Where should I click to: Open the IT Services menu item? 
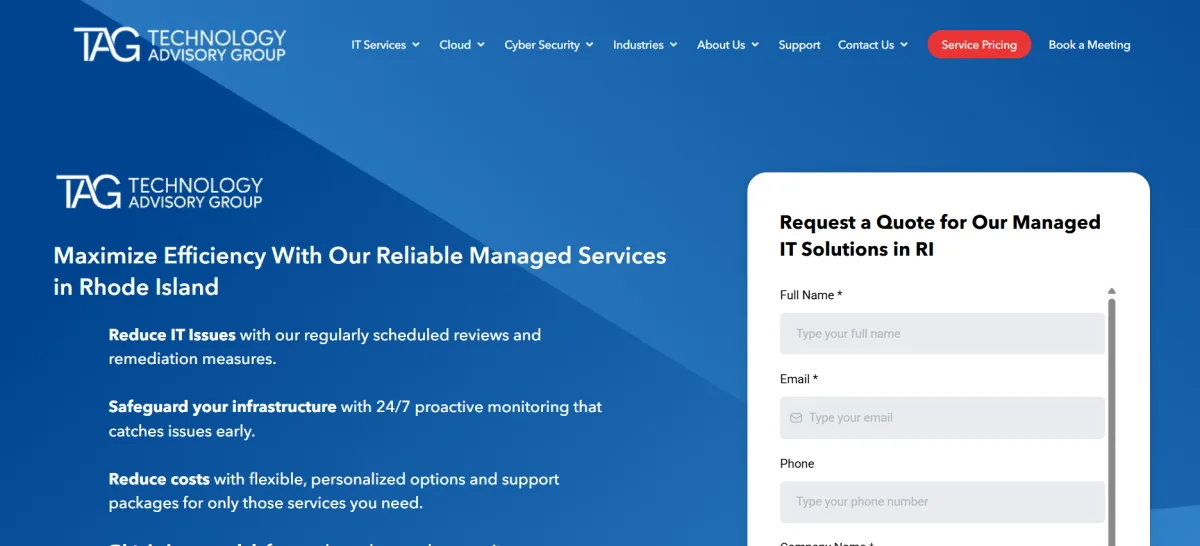(x=378, y=45)
